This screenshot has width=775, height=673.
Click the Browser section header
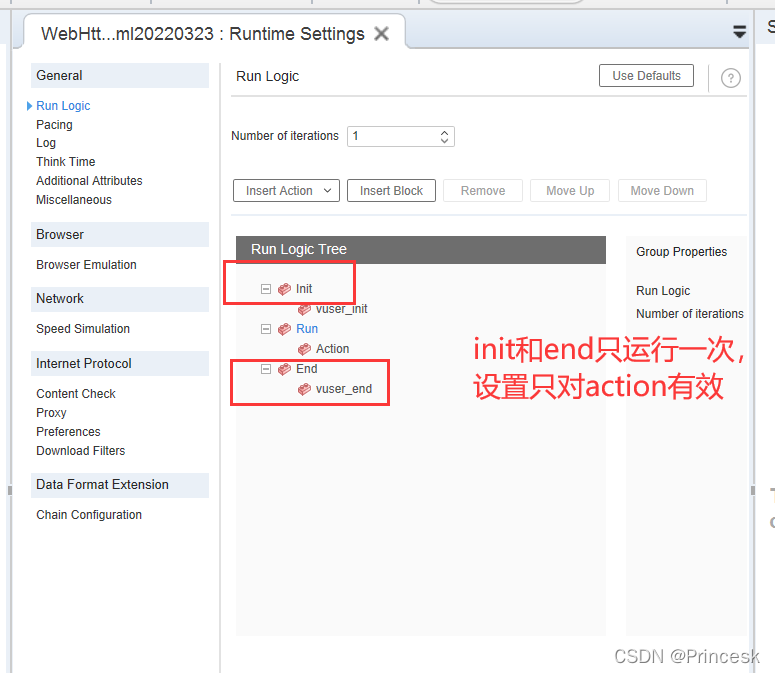pyautogui.click(x=120, y=235)
